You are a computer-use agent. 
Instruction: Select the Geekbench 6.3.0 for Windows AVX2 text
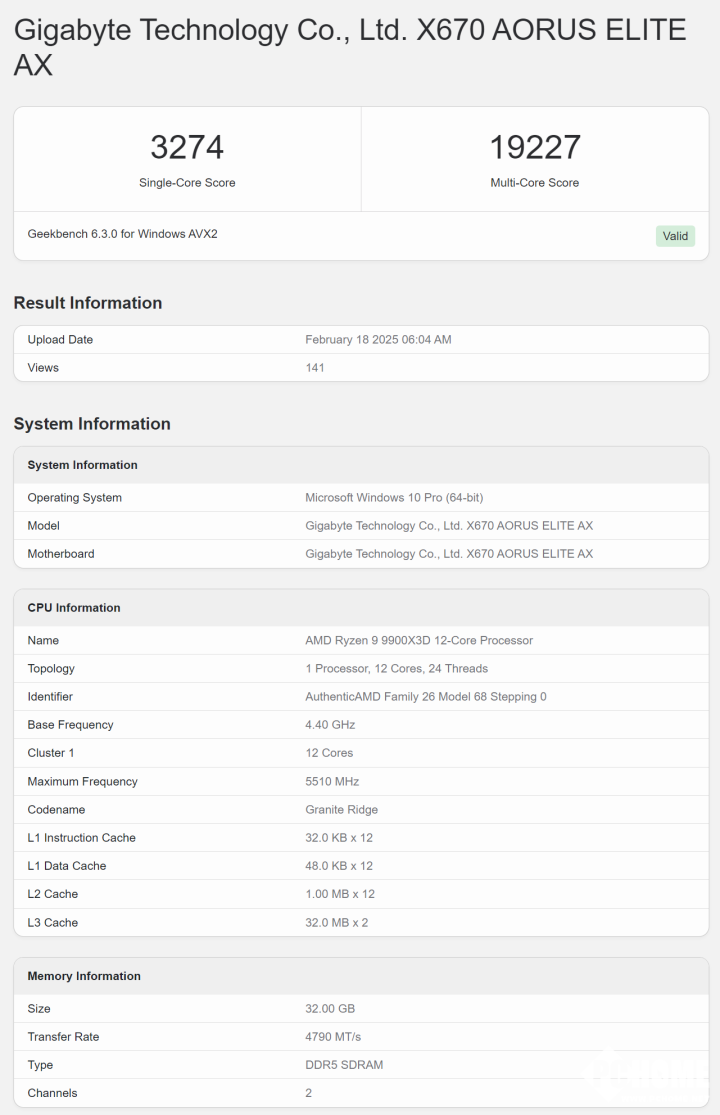click(122, 234)
